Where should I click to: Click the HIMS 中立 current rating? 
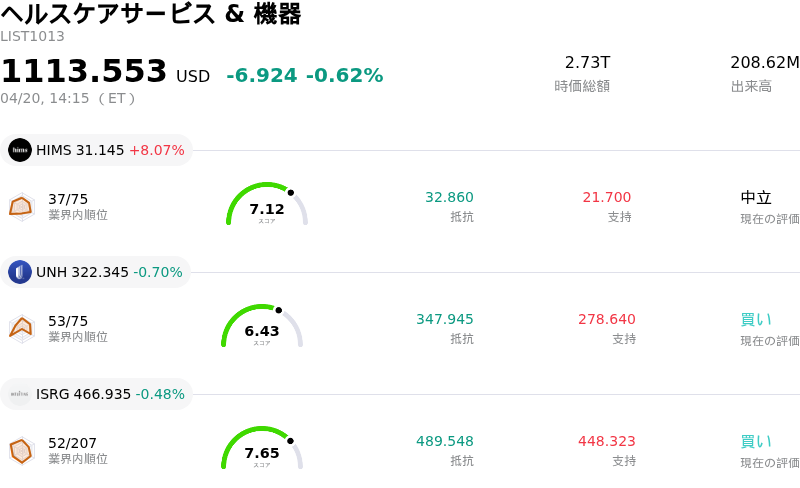tap(756, 198)
